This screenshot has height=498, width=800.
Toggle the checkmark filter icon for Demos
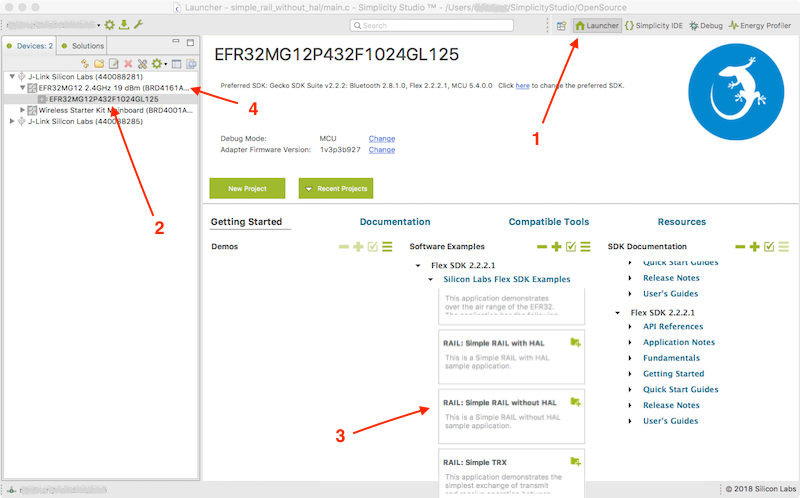(373, 247)
